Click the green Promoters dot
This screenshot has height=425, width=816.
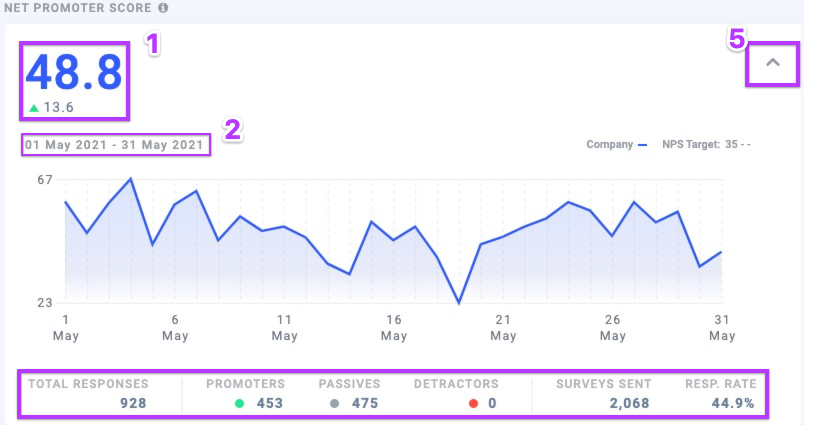[239, 403]
